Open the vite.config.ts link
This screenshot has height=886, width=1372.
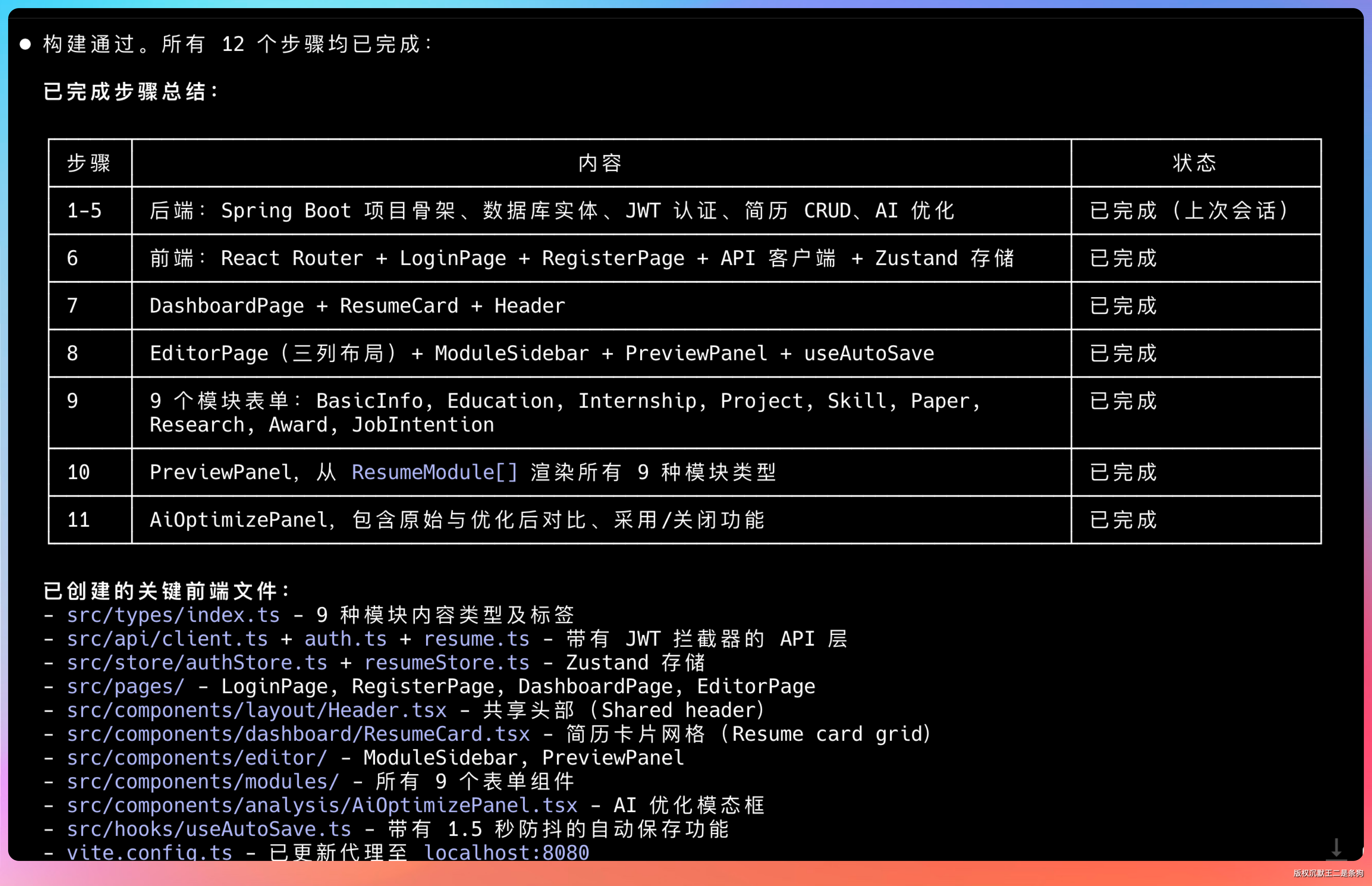pyautogui.click(x=149, y=852)
